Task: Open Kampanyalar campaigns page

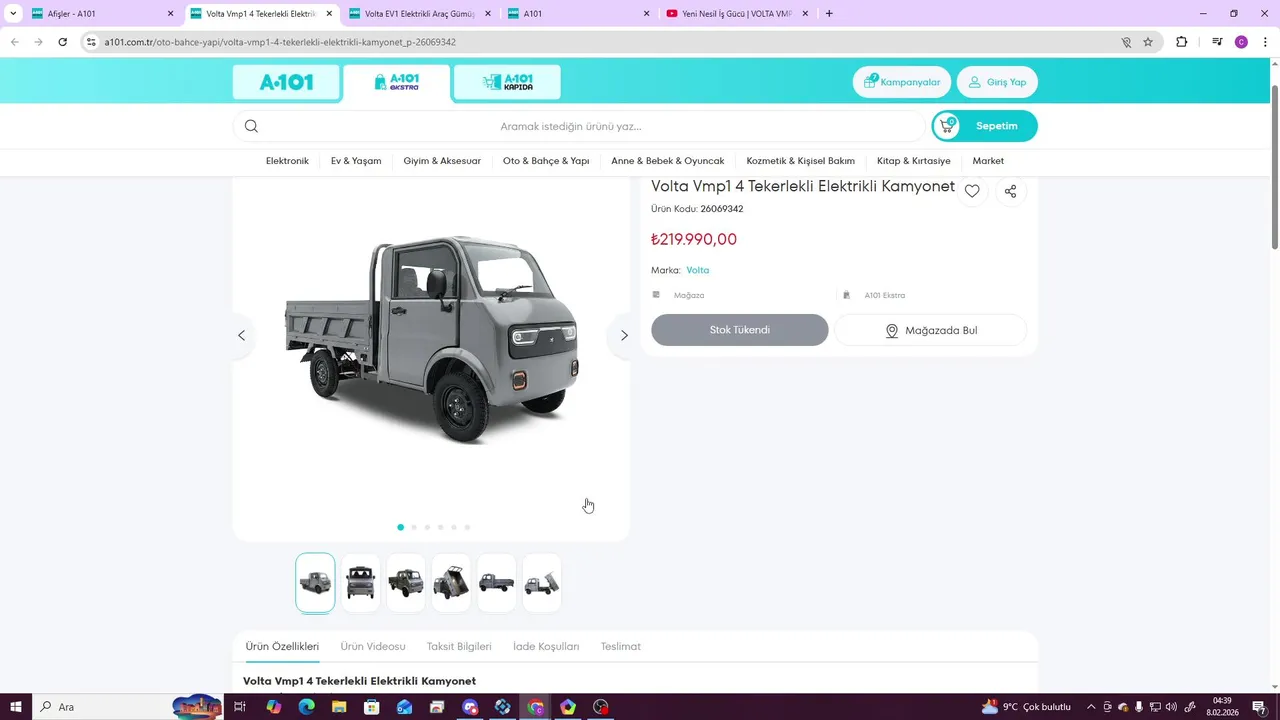Action: pyautogui.click(x=902, y=82)
